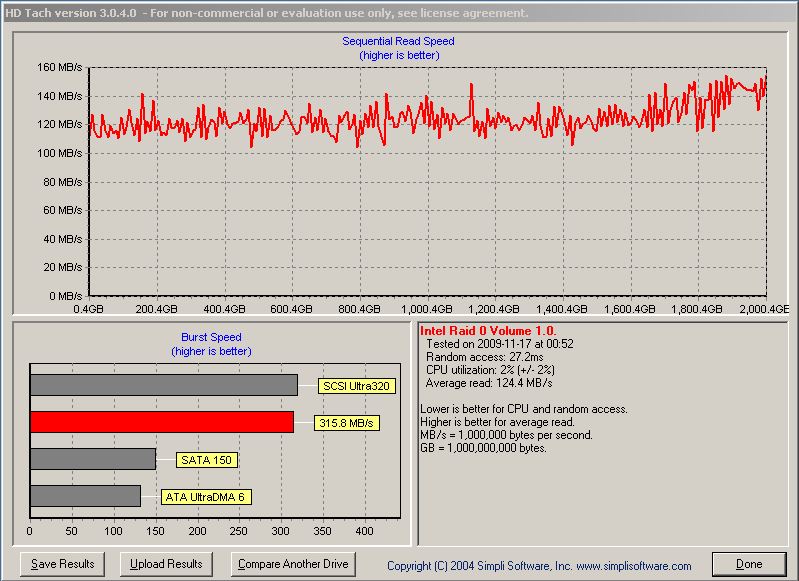Select the Intel Raid 0 Volume heading
This screenshot has height=581, width=799.
pyautogui.click(x=488, y=330)
